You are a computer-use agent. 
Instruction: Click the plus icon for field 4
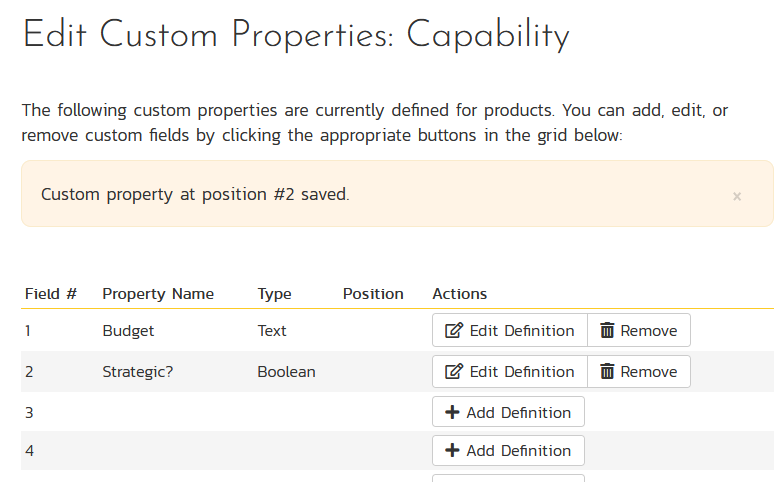tap(453, 451)
